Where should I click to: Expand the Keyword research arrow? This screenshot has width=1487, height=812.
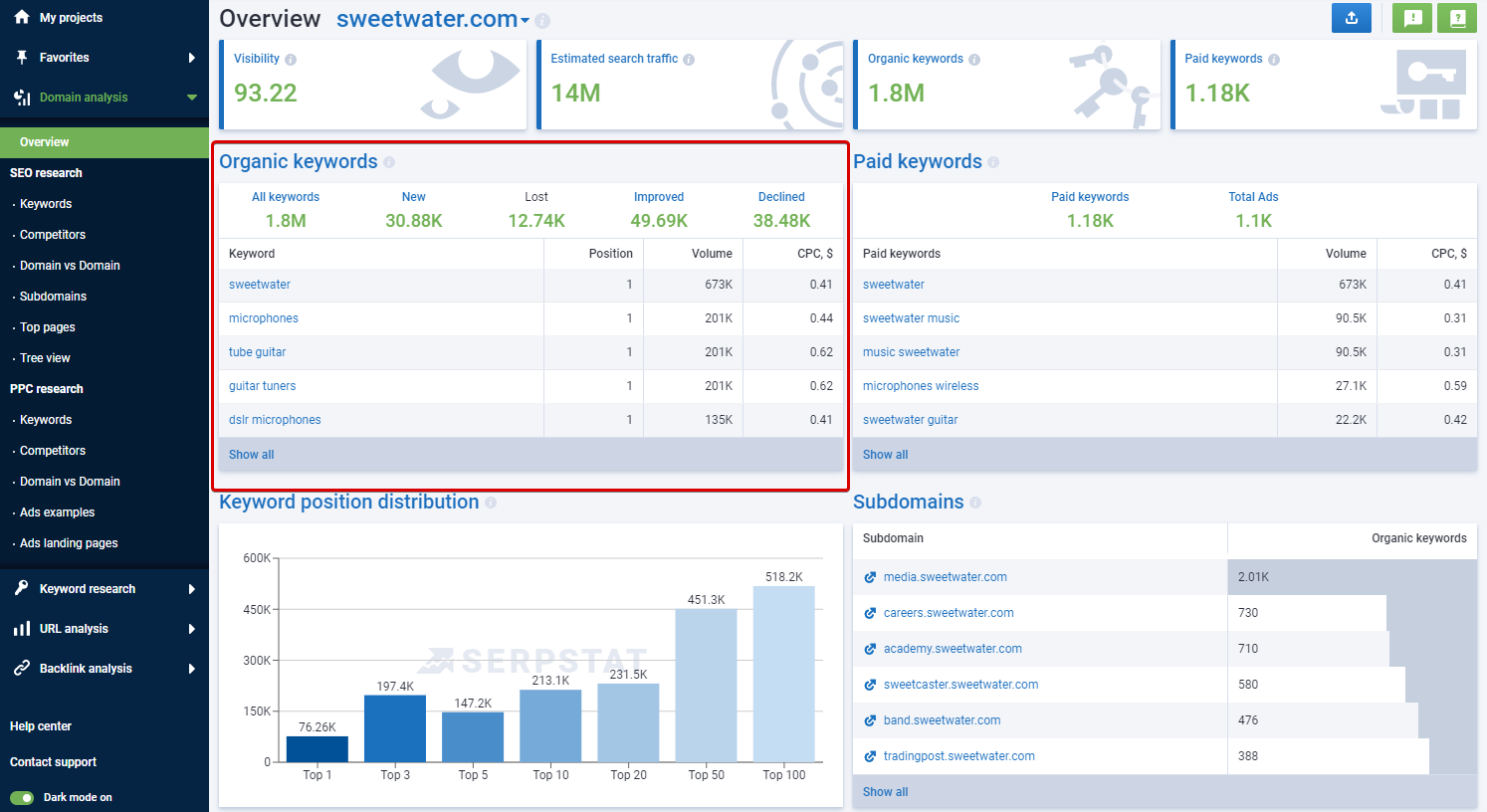tap(192, 589)
